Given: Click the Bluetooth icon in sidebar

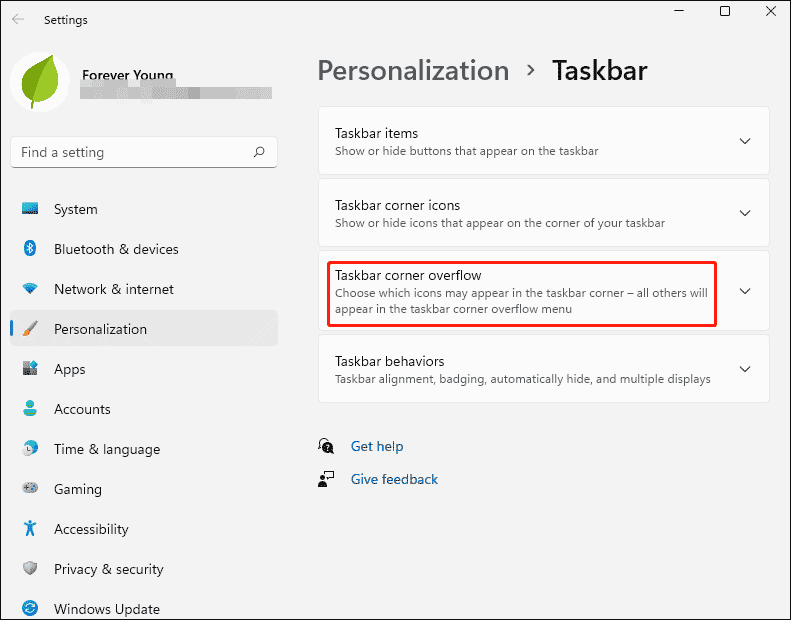Looking at the screenshot, I should (30, 248).
